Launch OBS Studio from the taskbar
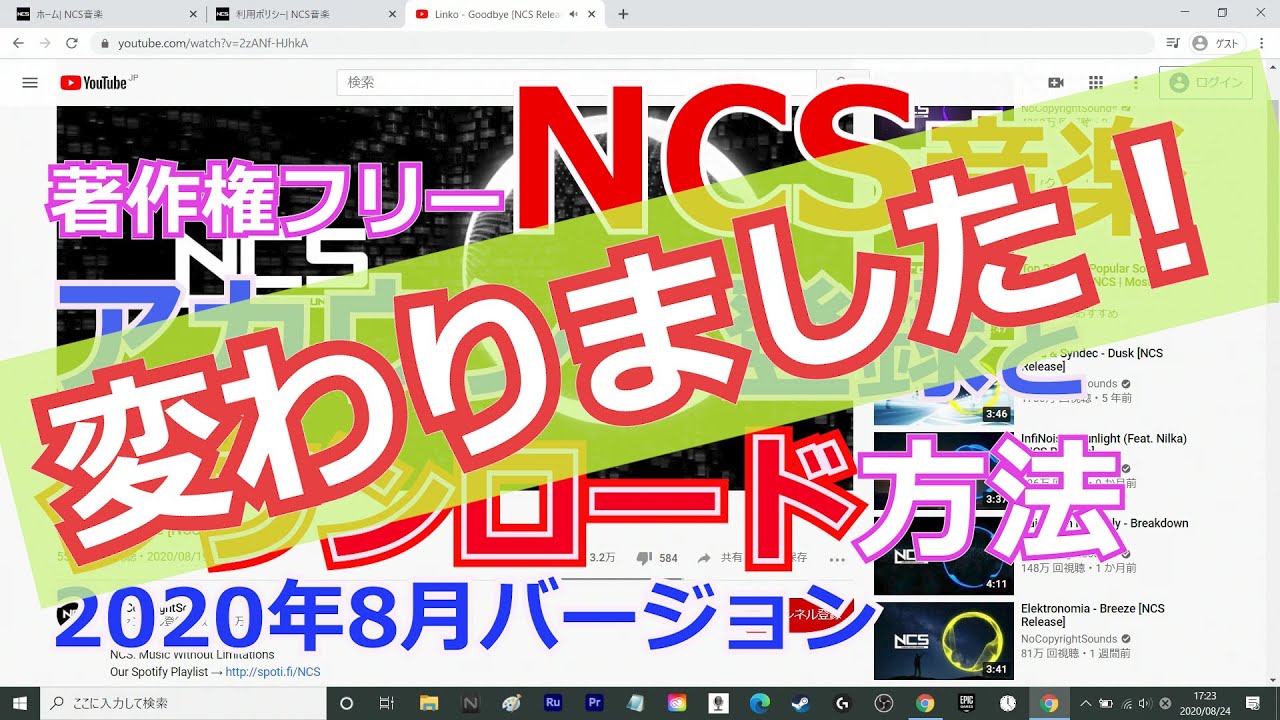 tap(883, 703)
